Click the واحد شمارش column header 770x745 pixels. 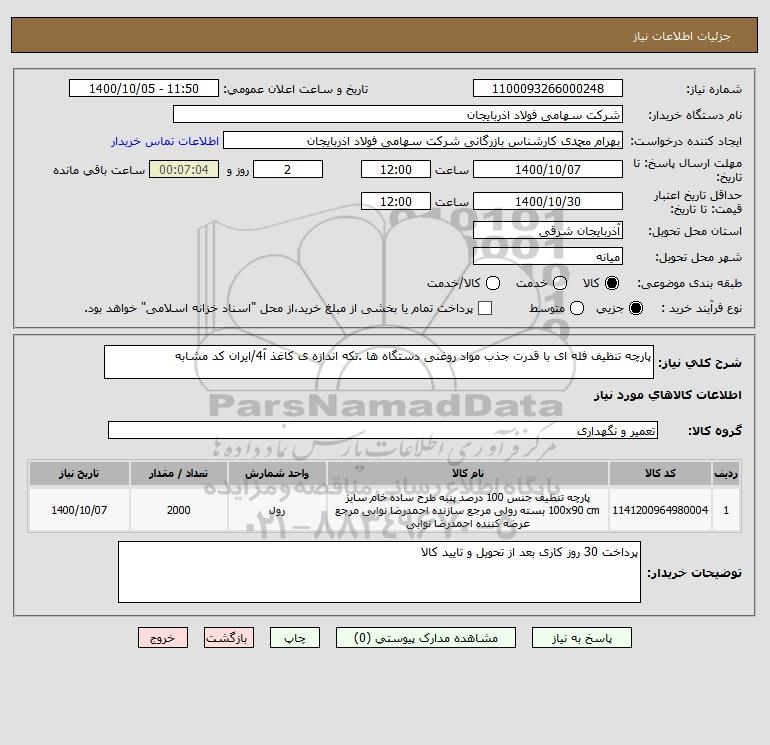click(x=277, y=473)
